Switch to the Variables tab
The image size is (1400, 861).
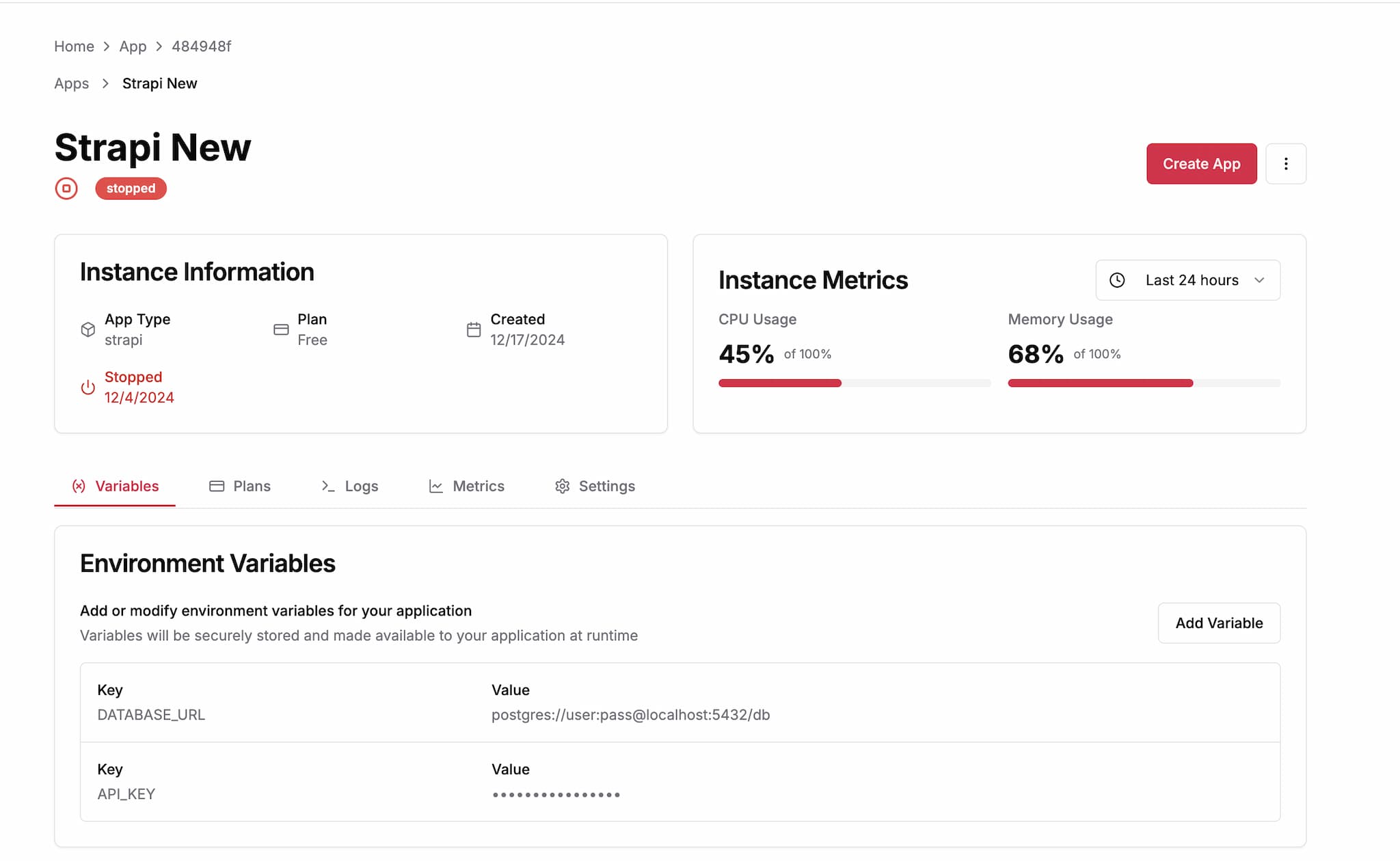[x=115, y=486]
